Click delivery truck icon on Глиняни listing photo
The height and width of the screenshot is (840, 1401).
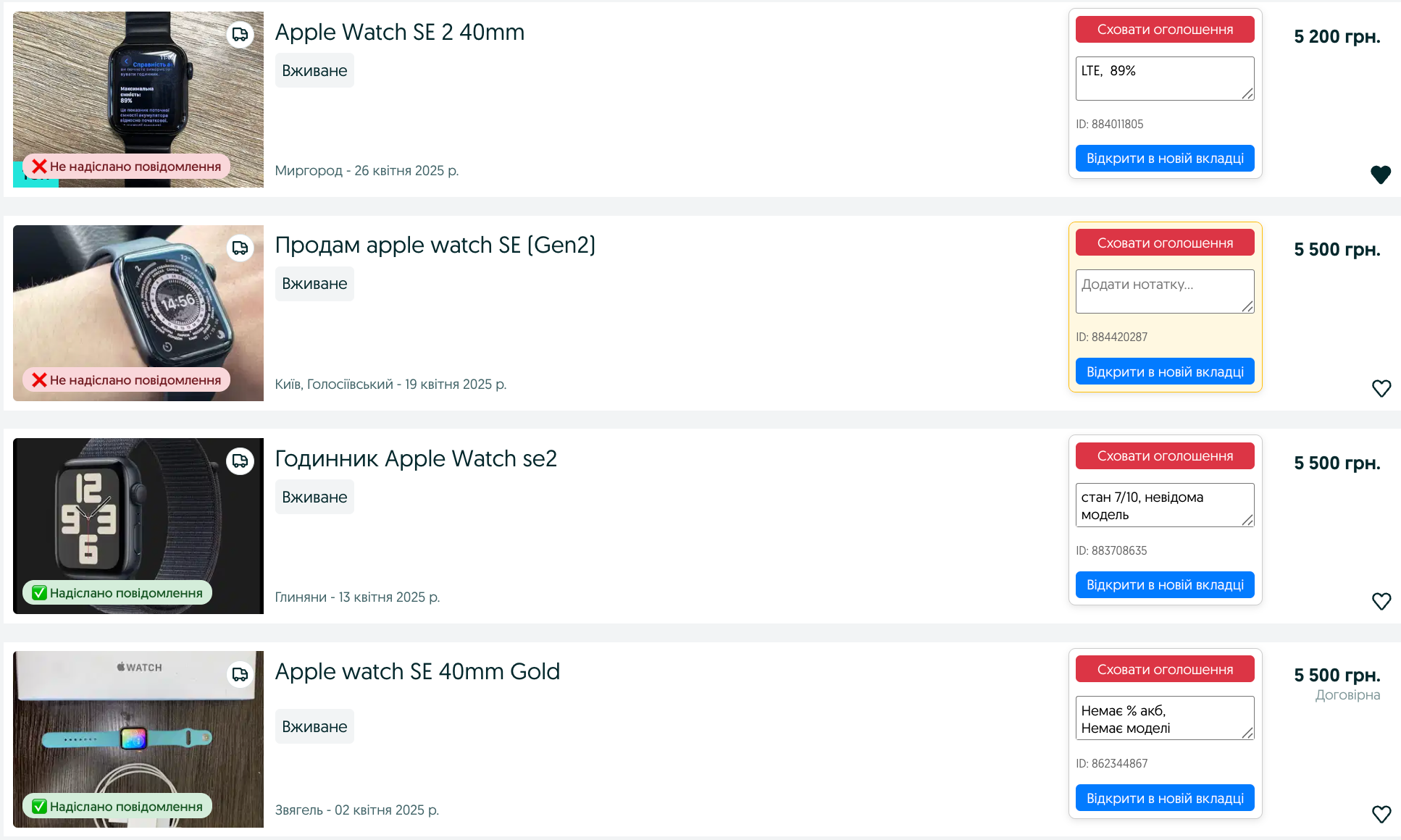(x=240, y=461)
